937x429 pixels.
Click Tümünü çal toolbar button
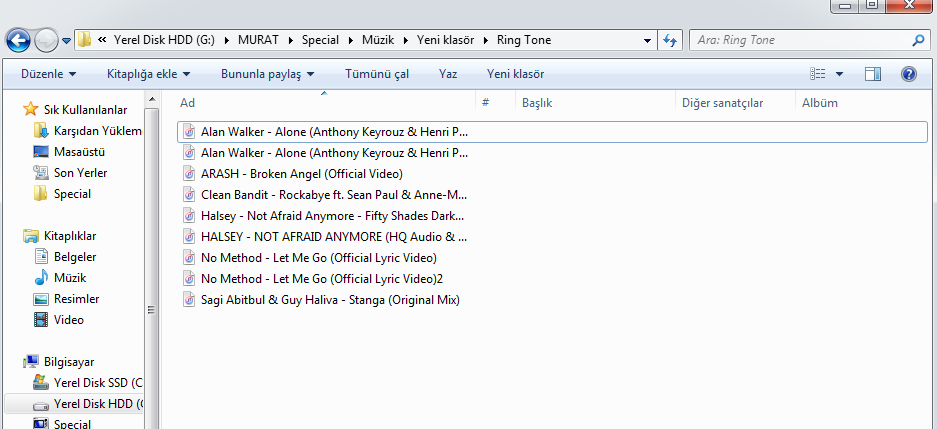[x=377, y=74]
